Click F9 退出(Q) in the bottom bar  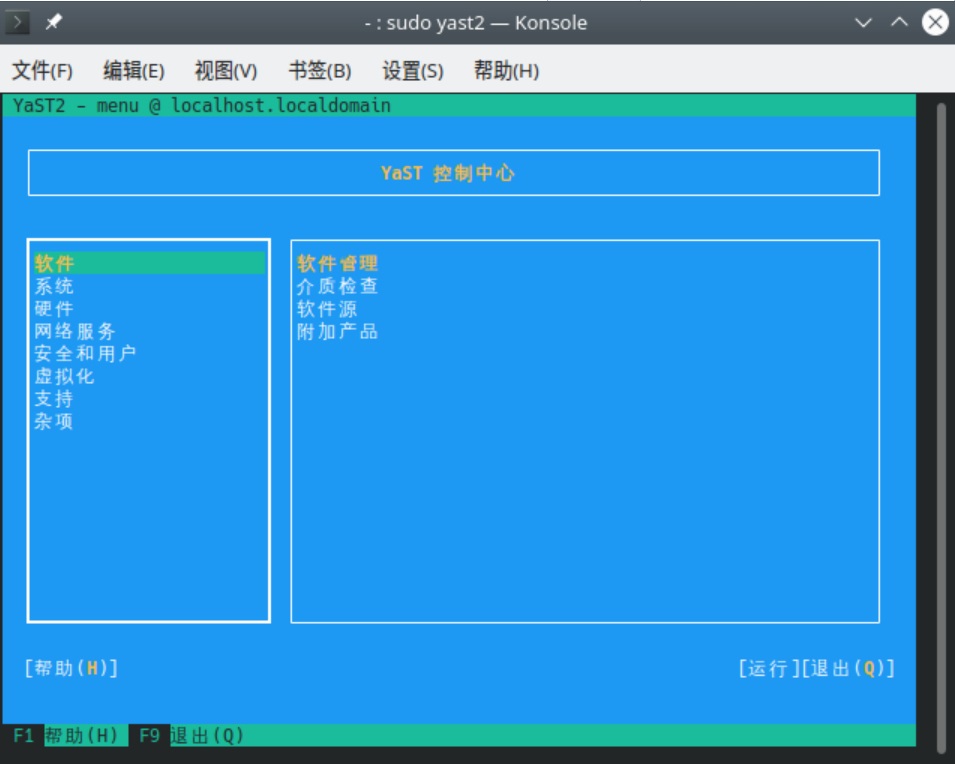pyautogui.click(x=191, y=735)
